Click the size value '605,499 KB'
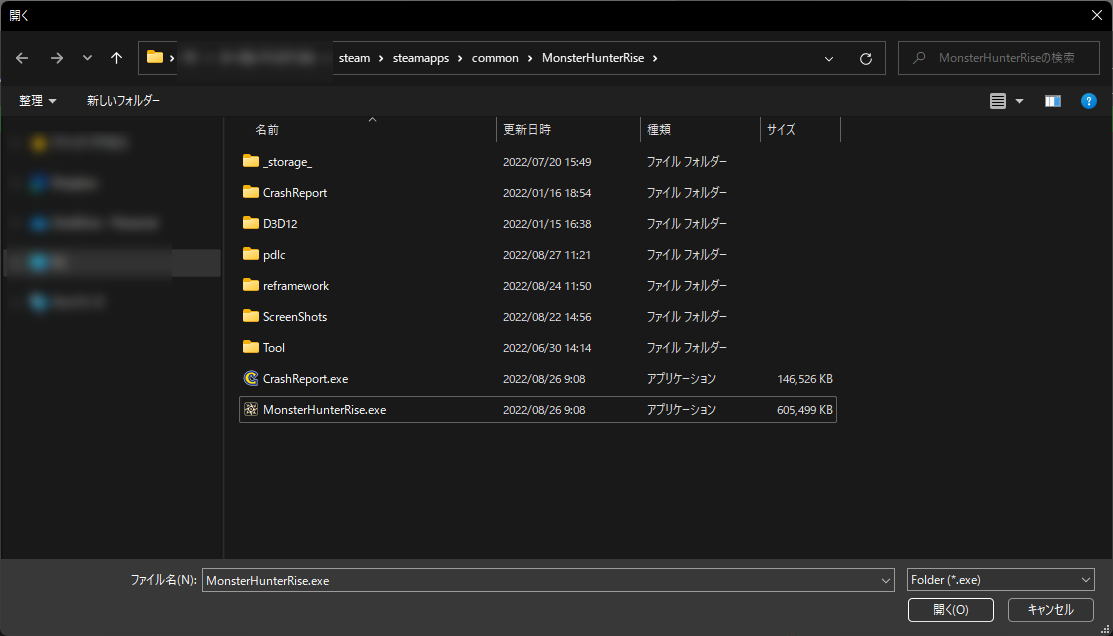The image size is (1113, 636). [805, 410]
